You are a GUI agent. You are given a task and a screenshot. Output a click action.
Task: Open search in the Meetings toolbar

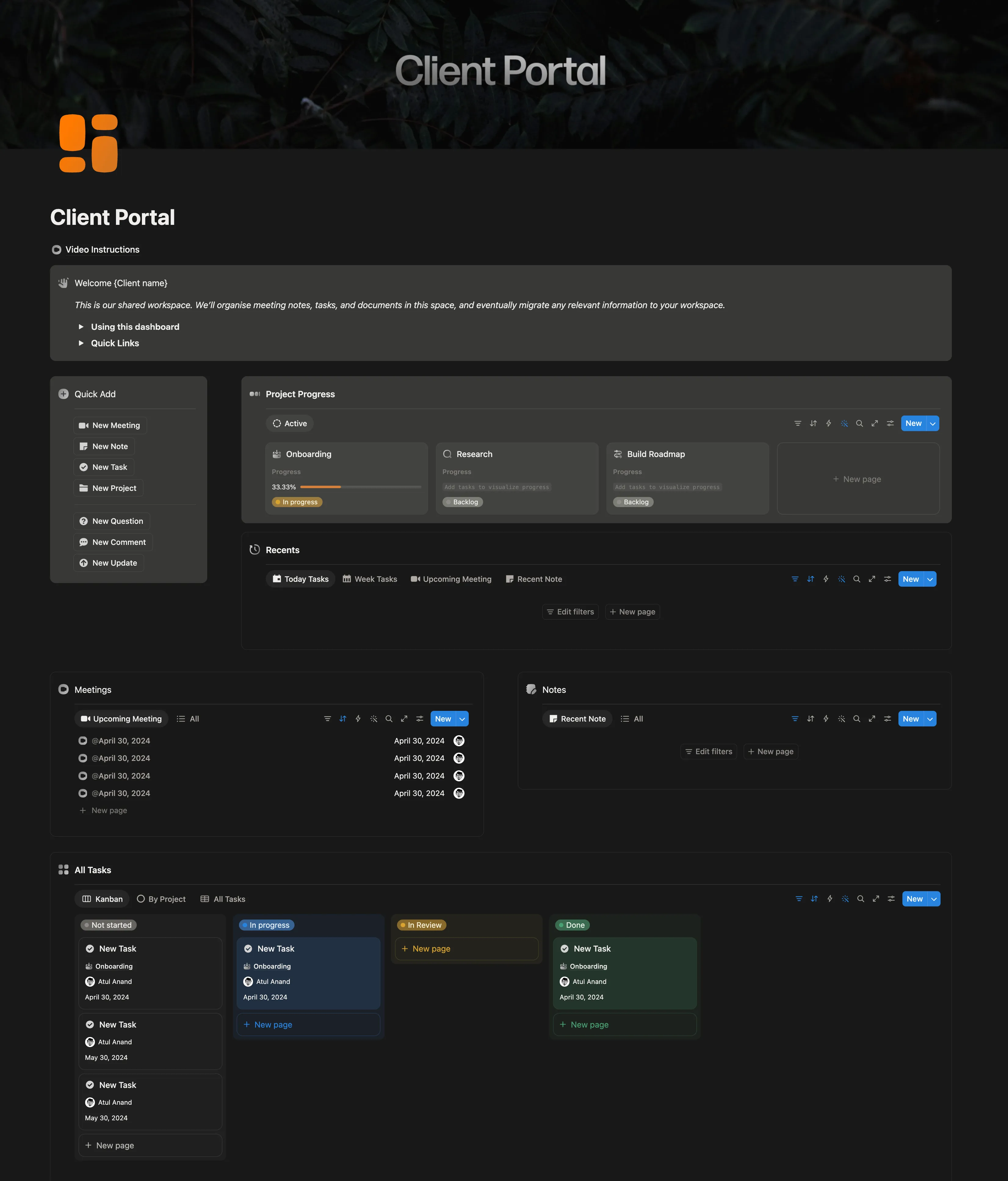(389, 719)
